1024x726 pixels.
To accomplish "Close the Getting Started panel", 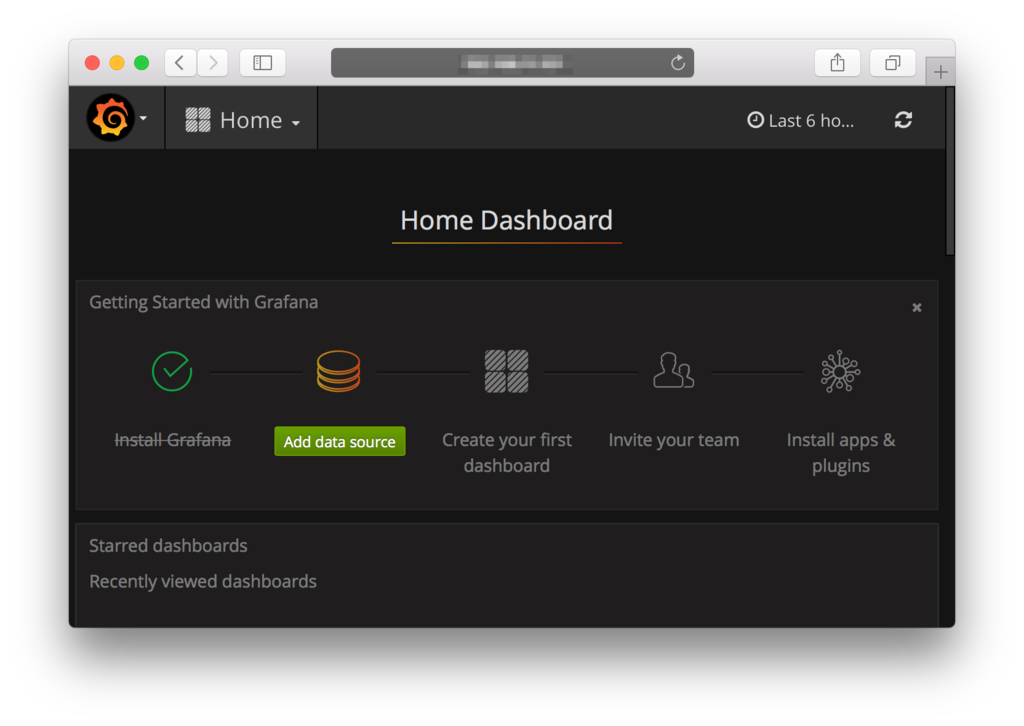I will 917,308.
